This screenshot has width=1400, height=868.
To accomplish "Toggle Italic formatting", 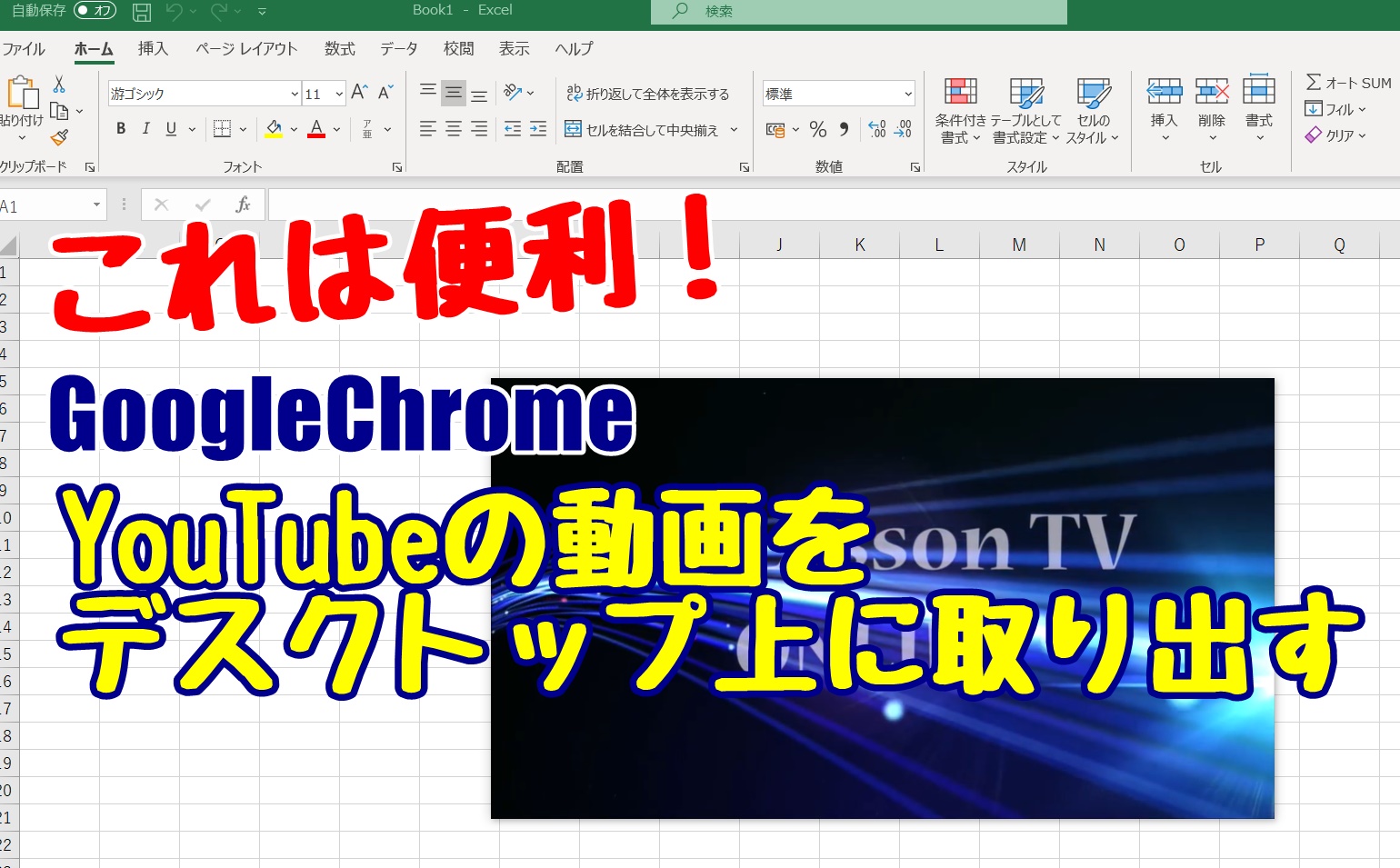I will tap(145, 129).
